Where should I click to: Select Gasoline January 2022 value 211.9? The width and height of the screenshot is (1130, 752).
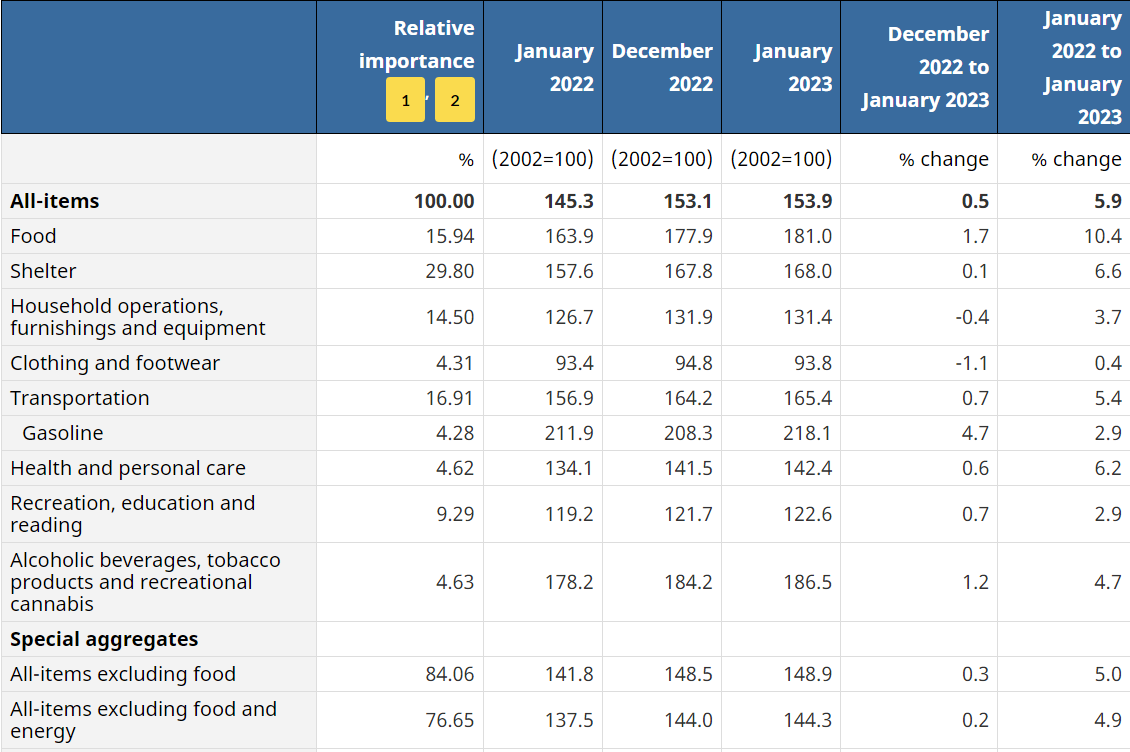coord(569,433)
